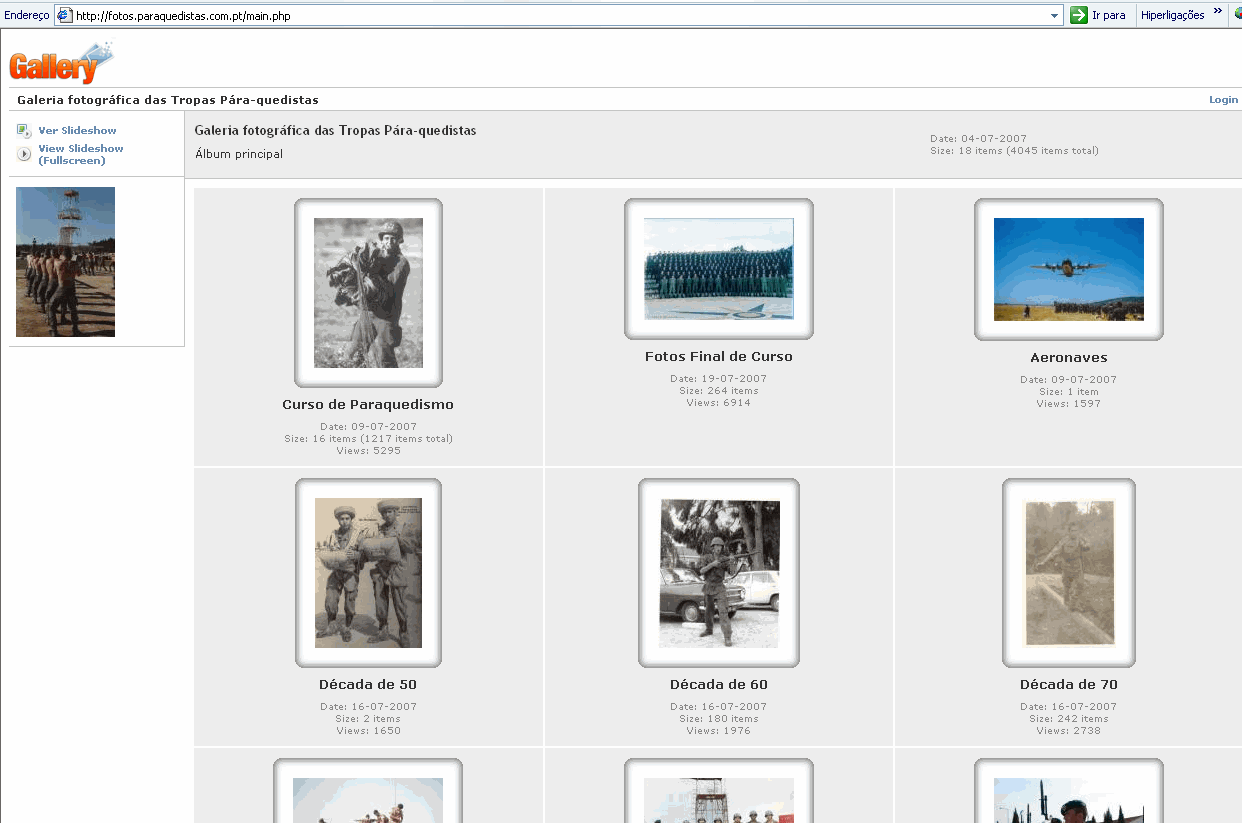Viewport: 1242px width, 823px height.
Task: Click the Hiperligações toolbar label
Action: tap(1172, 15)
